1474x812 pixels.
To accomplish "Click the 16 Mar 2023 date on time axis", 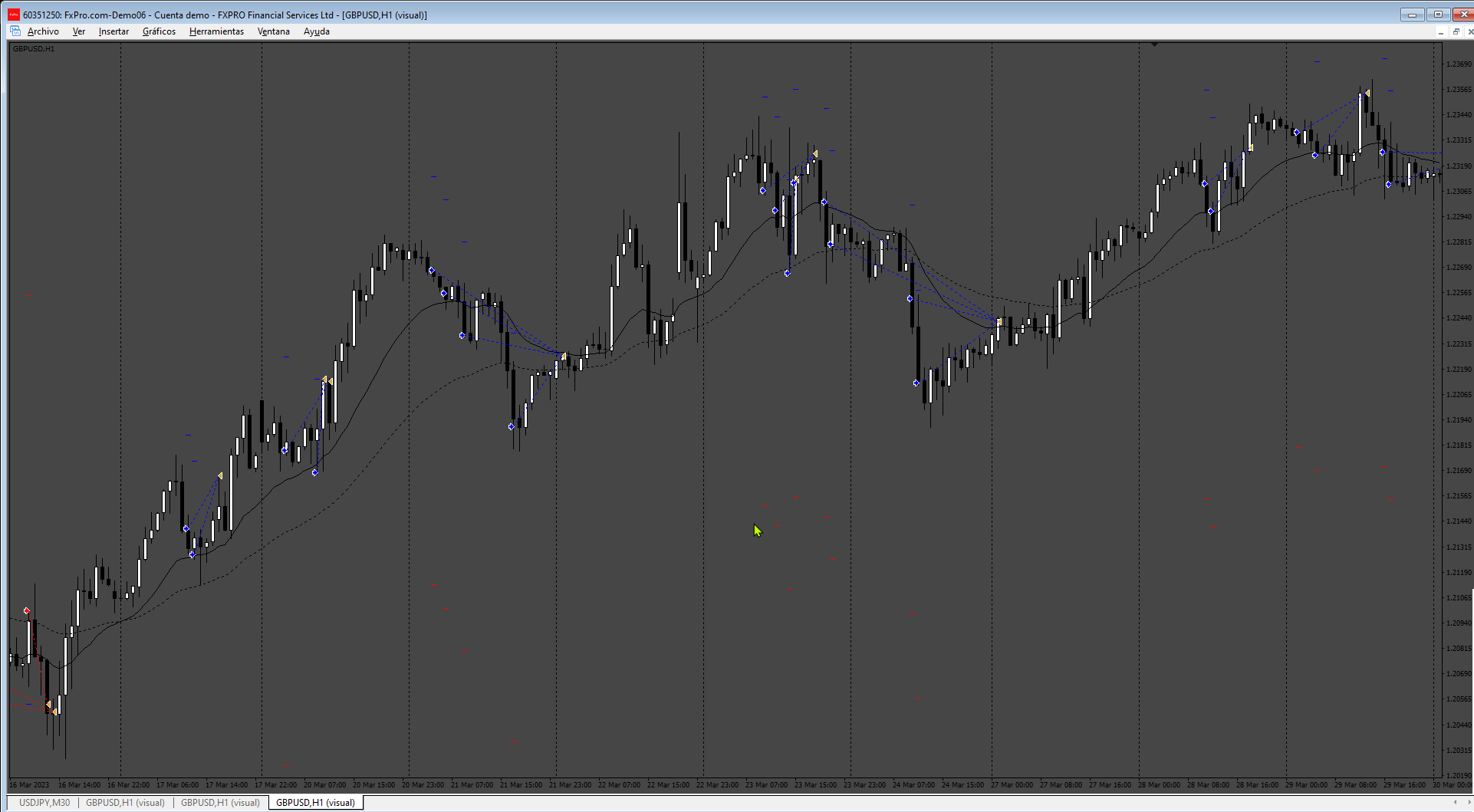I will 29,785.
